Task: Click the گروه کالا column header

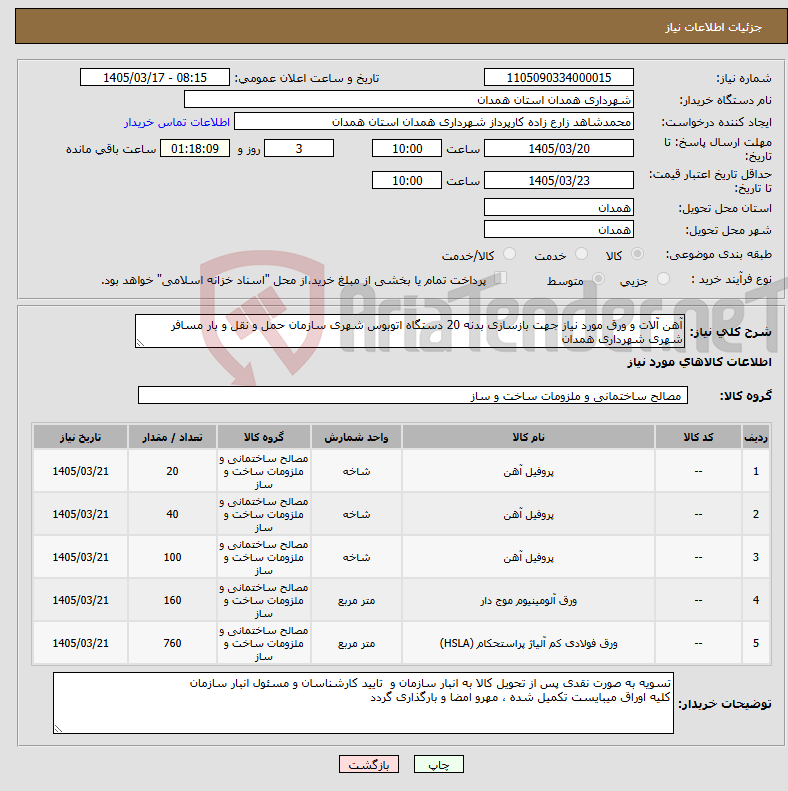Action: tap(264, 437)
